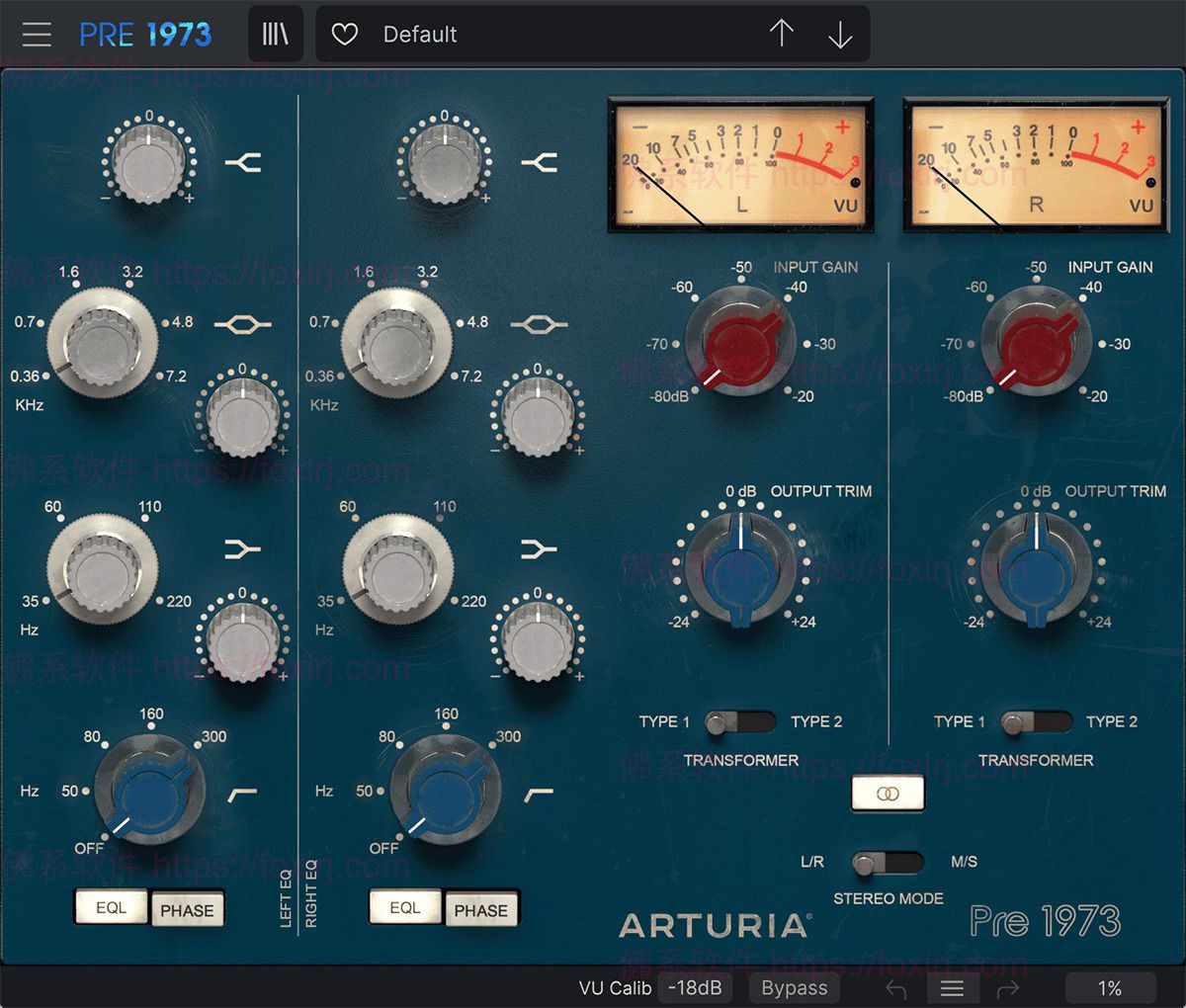
Task: Click the 1% CPU meter display
Action: click(x=1109, y=988)
